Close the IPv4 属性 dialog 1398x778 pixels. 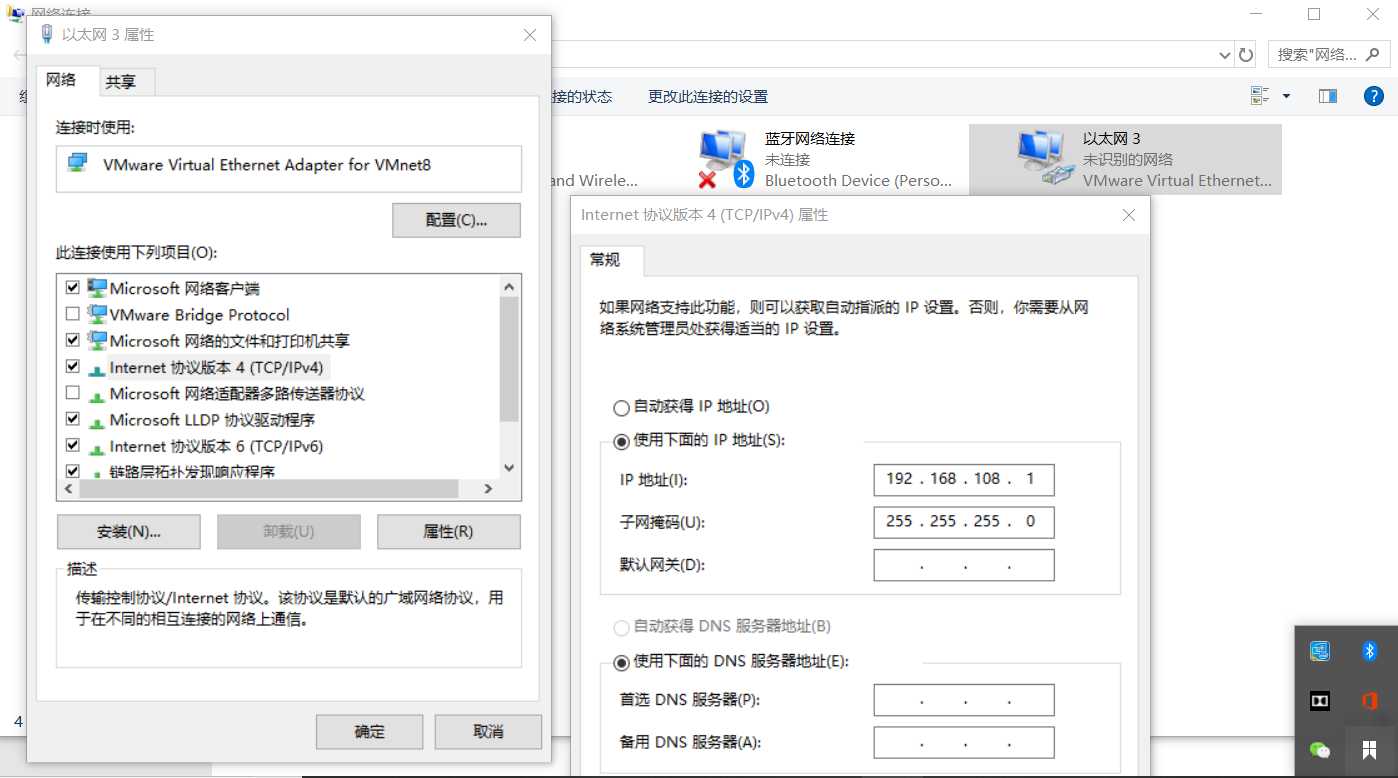pyautogui.click(x=1128, y=215)
